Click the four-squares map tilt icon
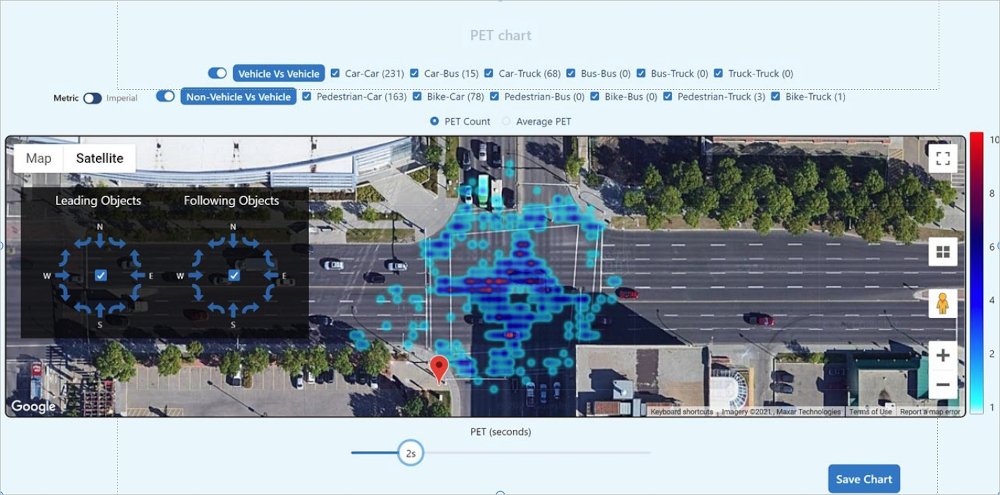The width and height of the screenshot is (1000, 495). [943, 251]
